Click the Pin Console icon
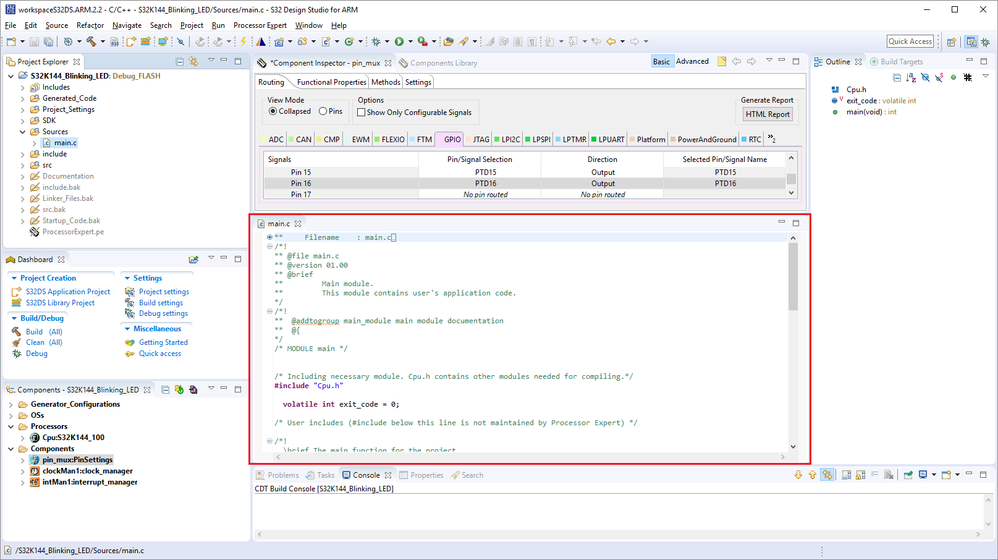This screenshot has width=998, height=560. coord(908,475)
